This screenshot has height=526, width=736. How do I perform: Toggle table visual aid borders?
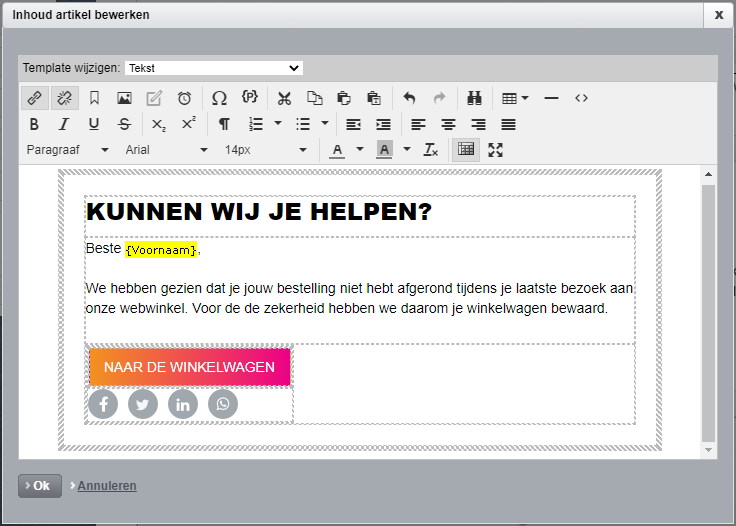[x=466, y=150]
